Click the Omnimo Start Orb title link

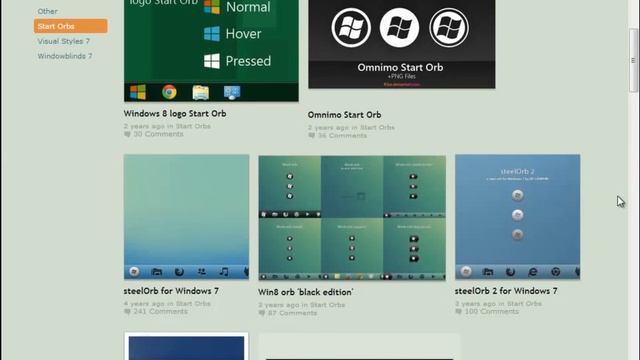[344, 115]
